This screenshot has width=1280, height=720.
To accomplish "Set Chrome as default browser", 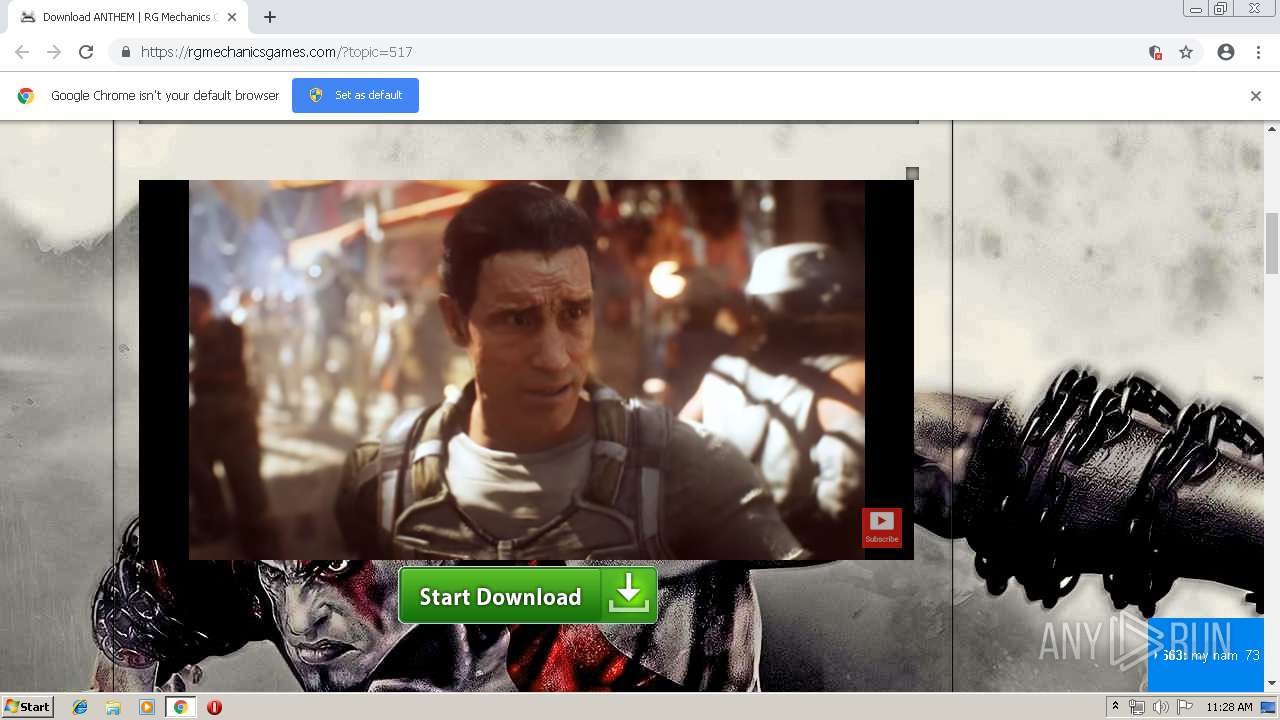I will coord(355,95).
